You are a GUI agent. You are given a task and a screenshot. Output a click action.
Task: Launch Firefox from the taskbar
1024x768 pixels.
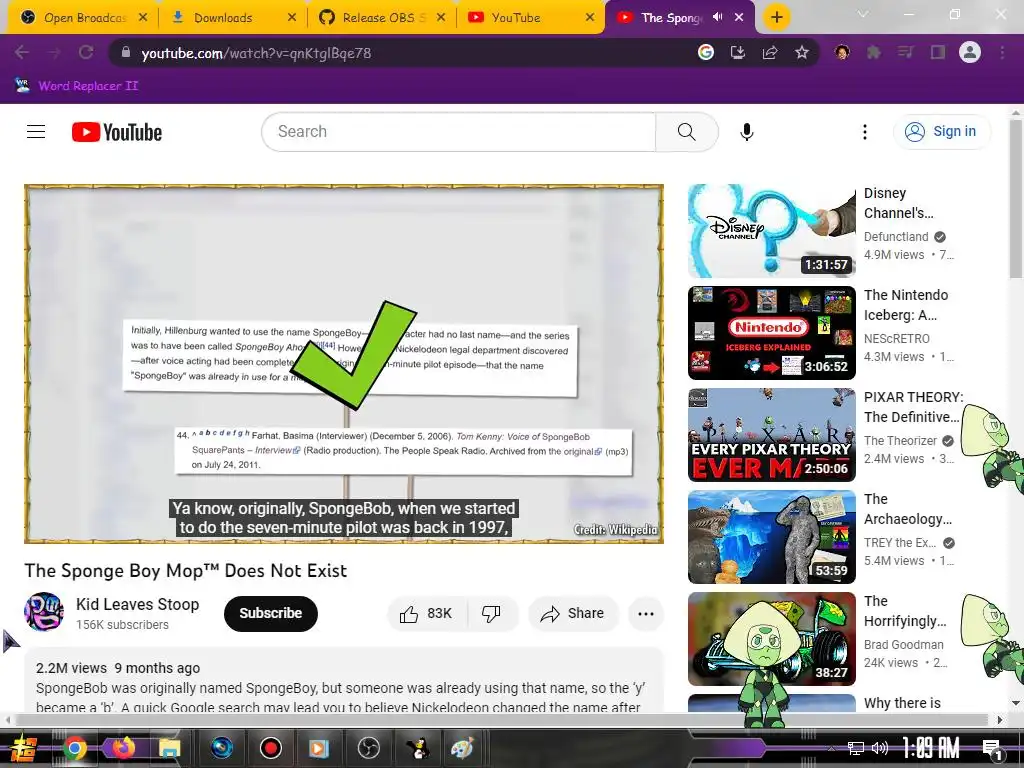click(x=123, y=747)
